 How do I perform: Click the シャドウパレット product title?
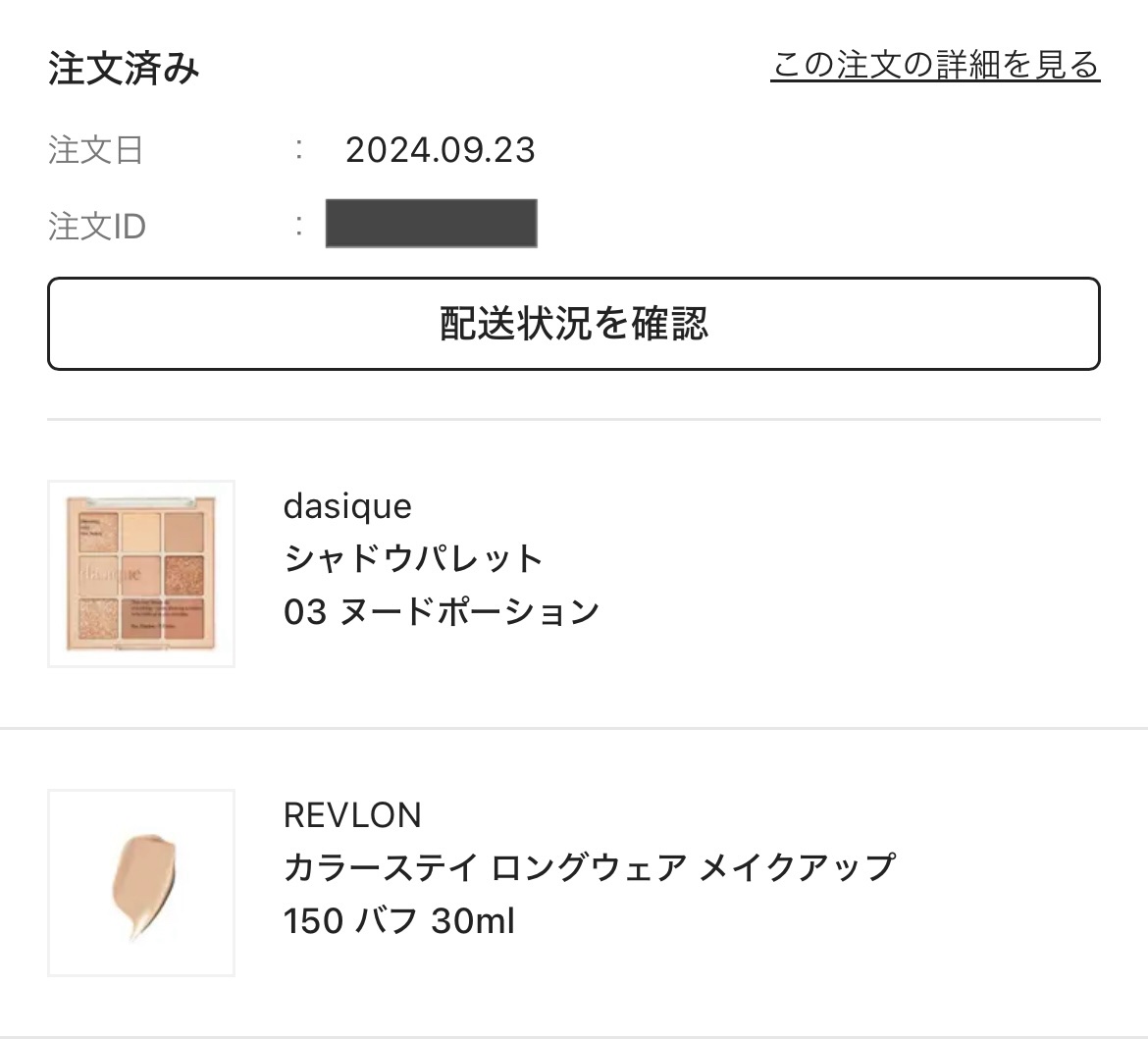point(412,556)
